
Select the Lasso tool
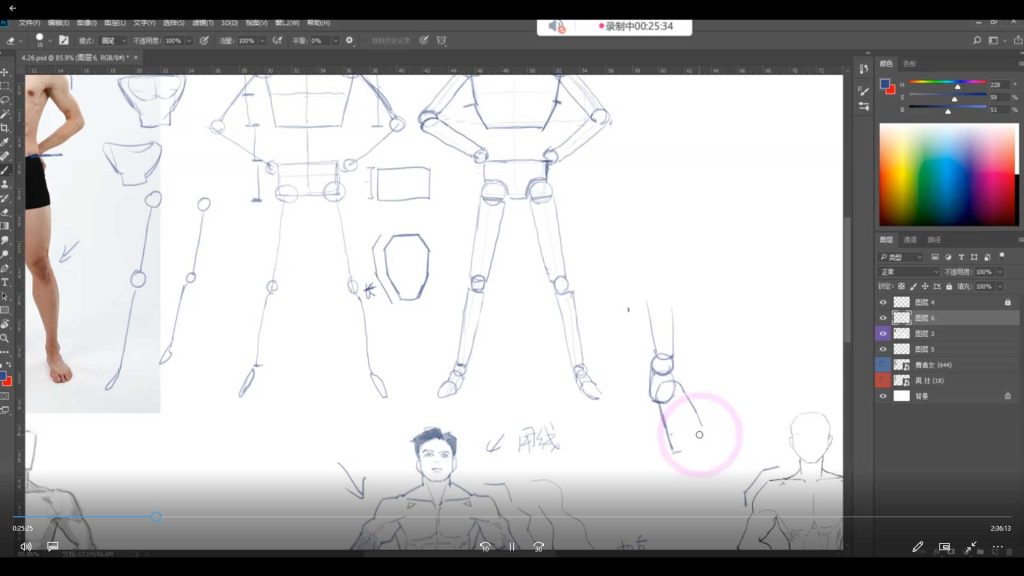(x=5, y=101)
